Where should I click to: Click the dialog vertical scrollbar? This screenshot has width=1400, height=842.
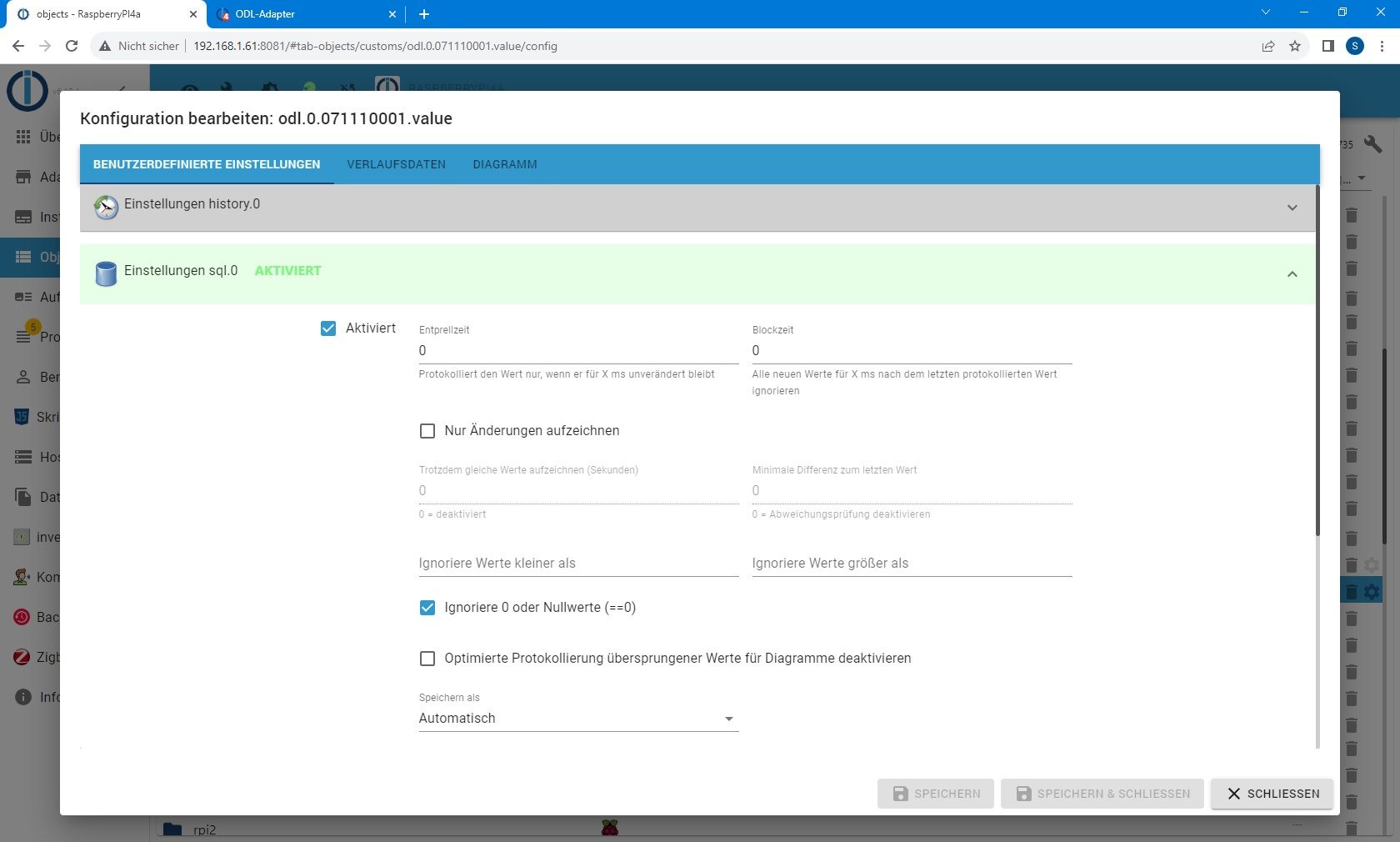point(1317,360)
